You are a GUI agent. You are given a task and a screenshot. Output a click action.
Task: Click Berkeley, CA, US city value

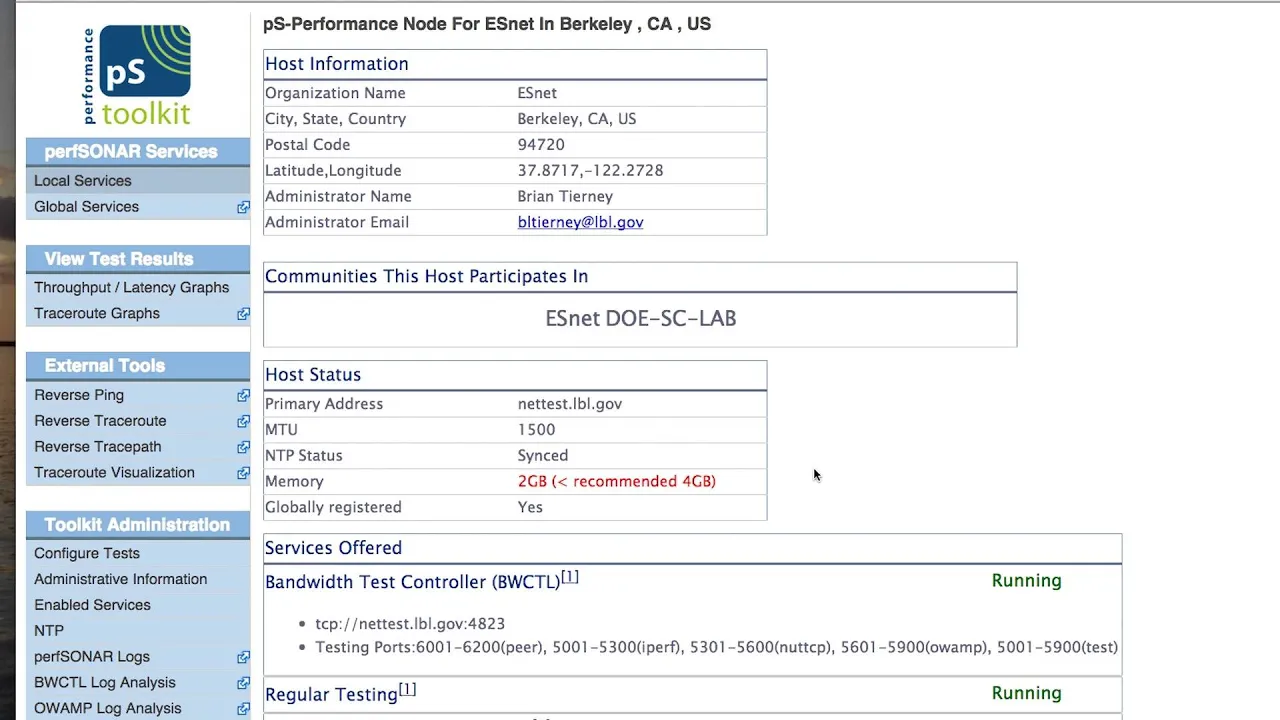tap(577, 119)
